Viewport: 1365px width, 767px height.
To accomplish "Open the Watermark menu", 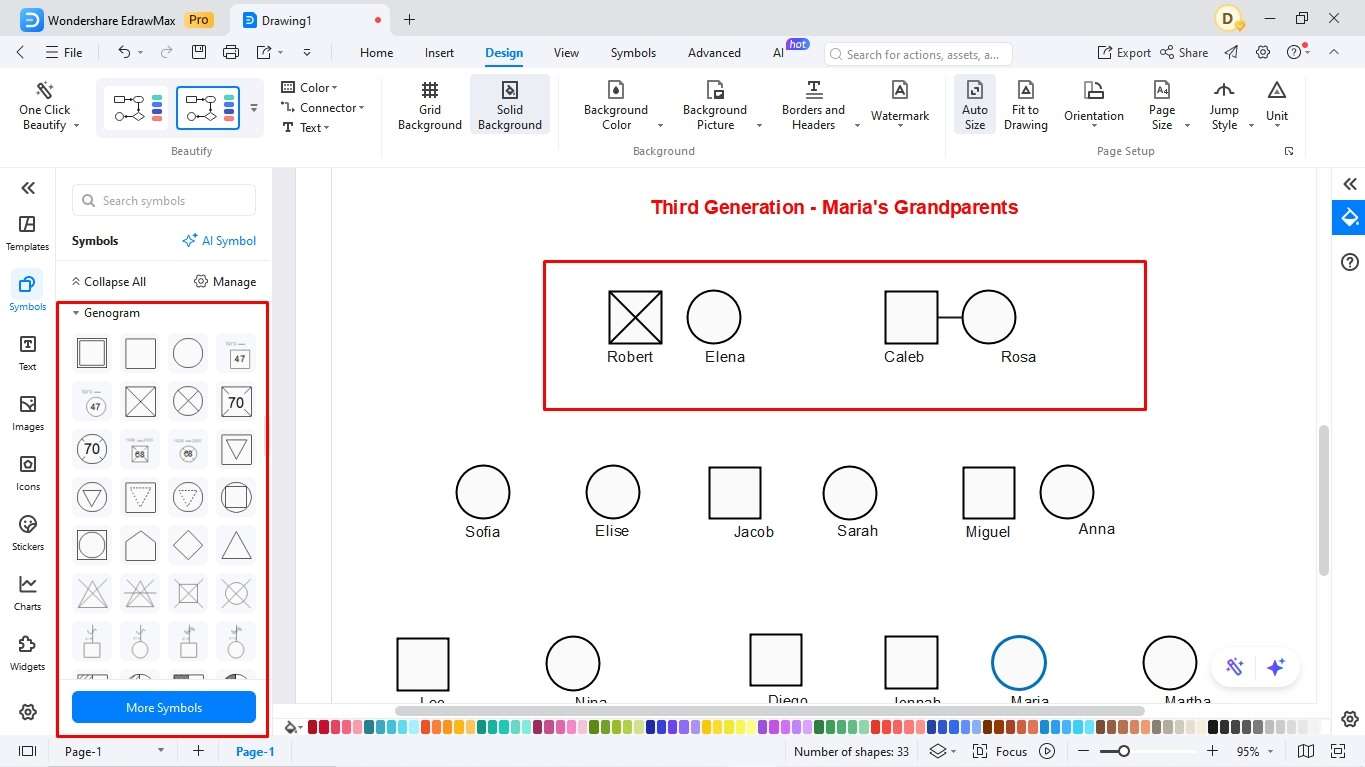I will coord(900,103).
